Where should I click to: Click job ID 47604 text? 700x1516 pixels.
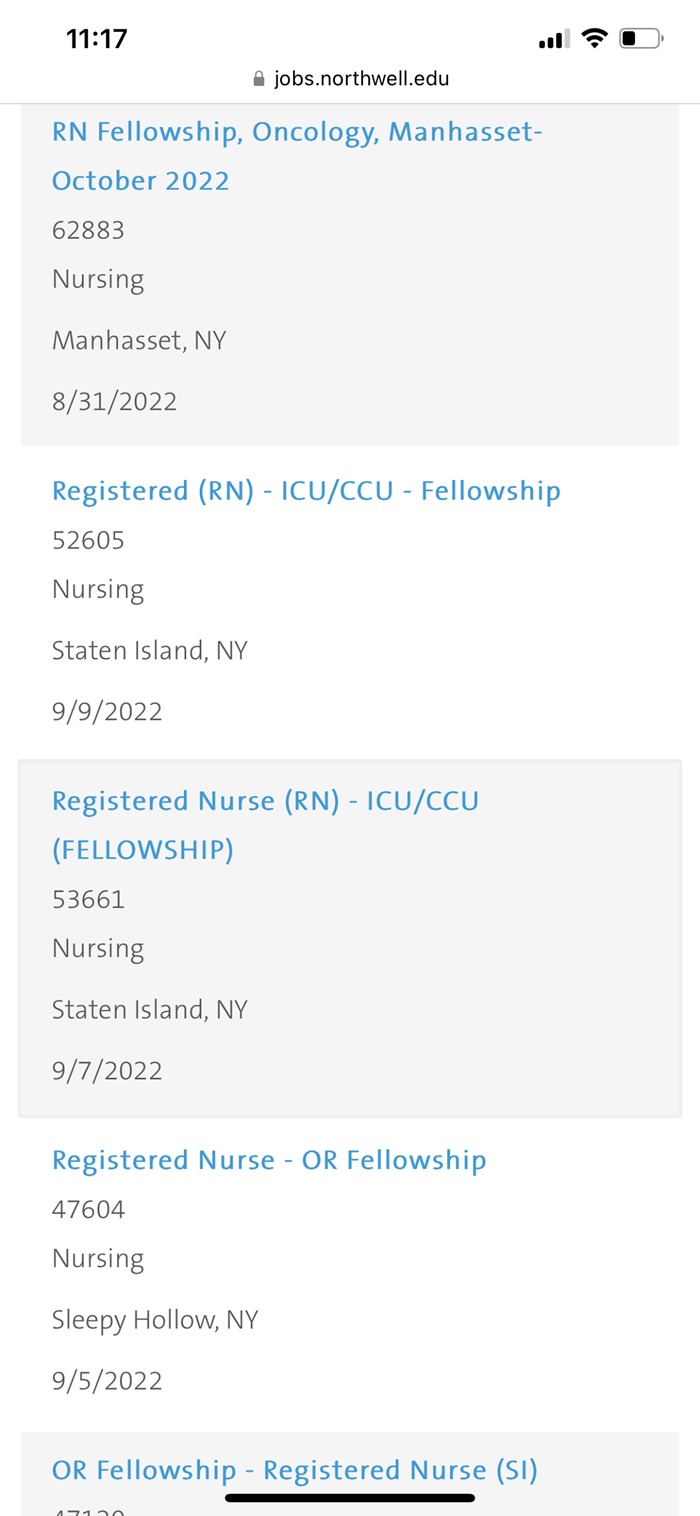[88, 1209]
